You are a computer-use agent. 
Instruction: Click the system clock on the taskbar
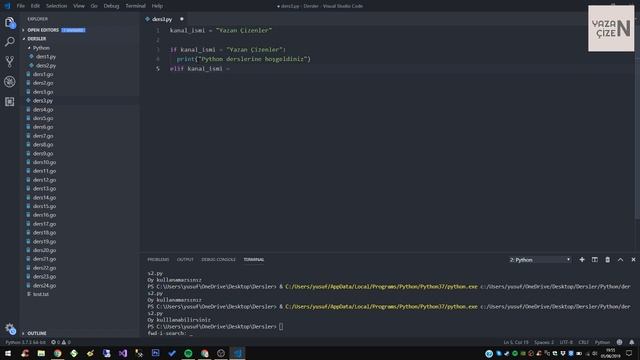pos(610,353)
